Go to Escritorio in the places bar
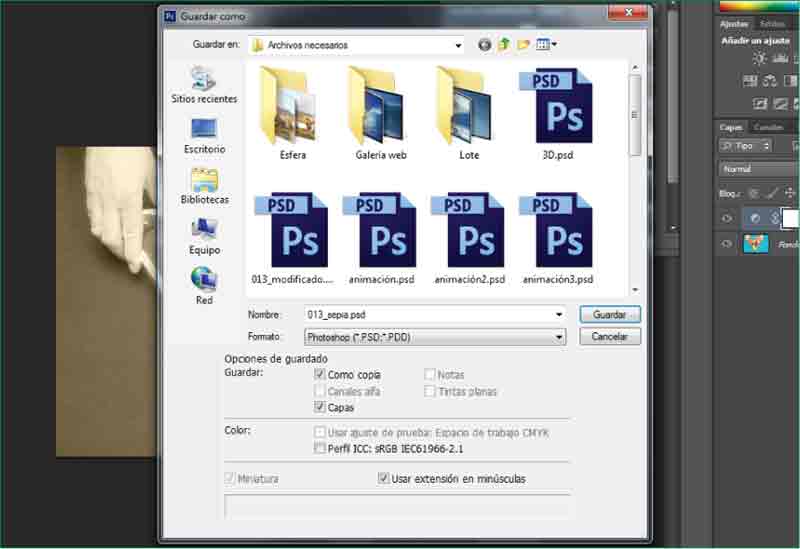 click(204, 135)
